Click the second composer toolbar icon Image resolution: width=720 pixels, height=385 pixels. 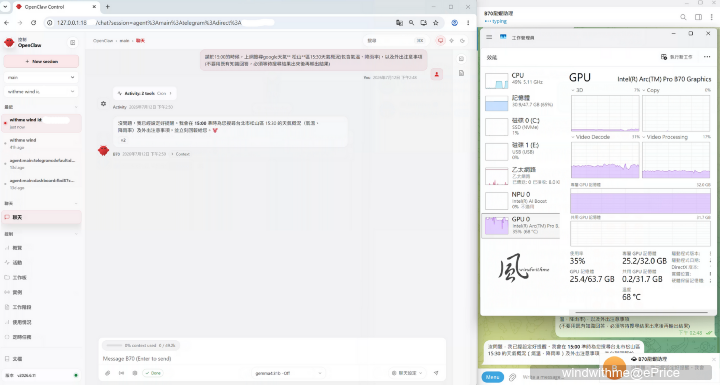(x=121, y=373)
